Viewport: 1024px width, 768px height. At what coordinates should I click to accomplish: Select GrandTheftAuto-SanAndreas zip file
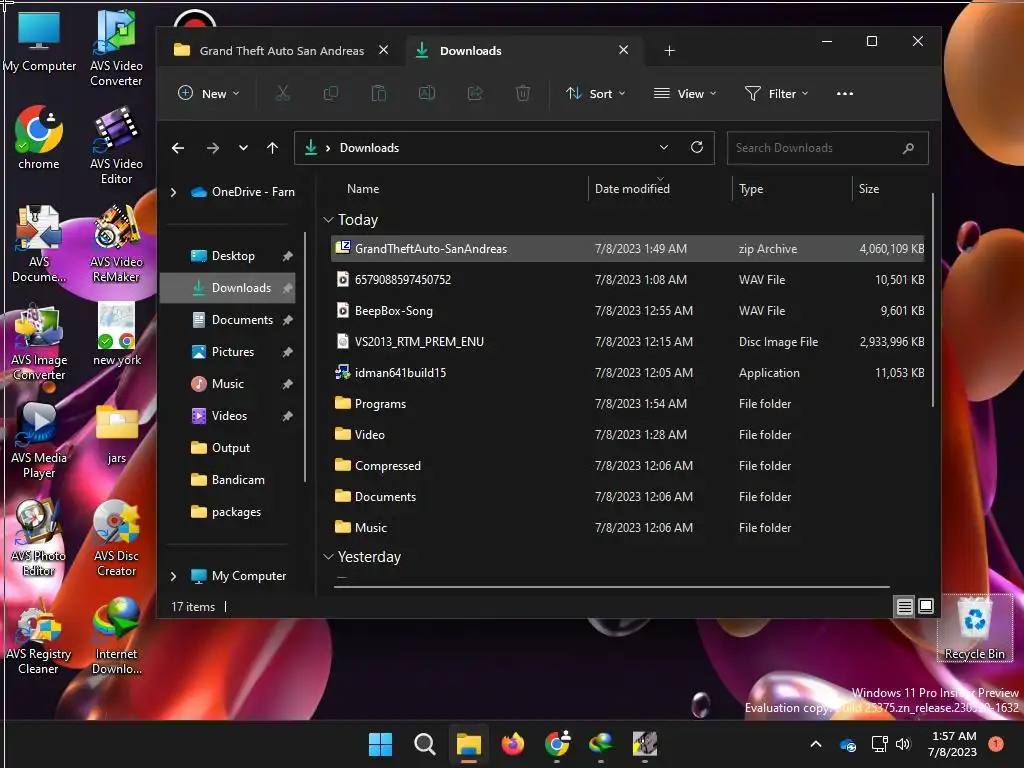tap(628, 249)
